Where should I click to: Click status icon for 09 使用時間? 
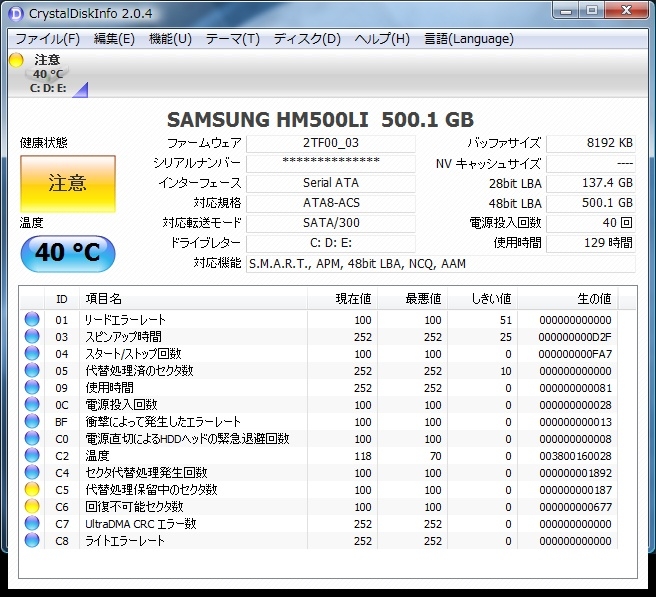[x=32, y=387]
